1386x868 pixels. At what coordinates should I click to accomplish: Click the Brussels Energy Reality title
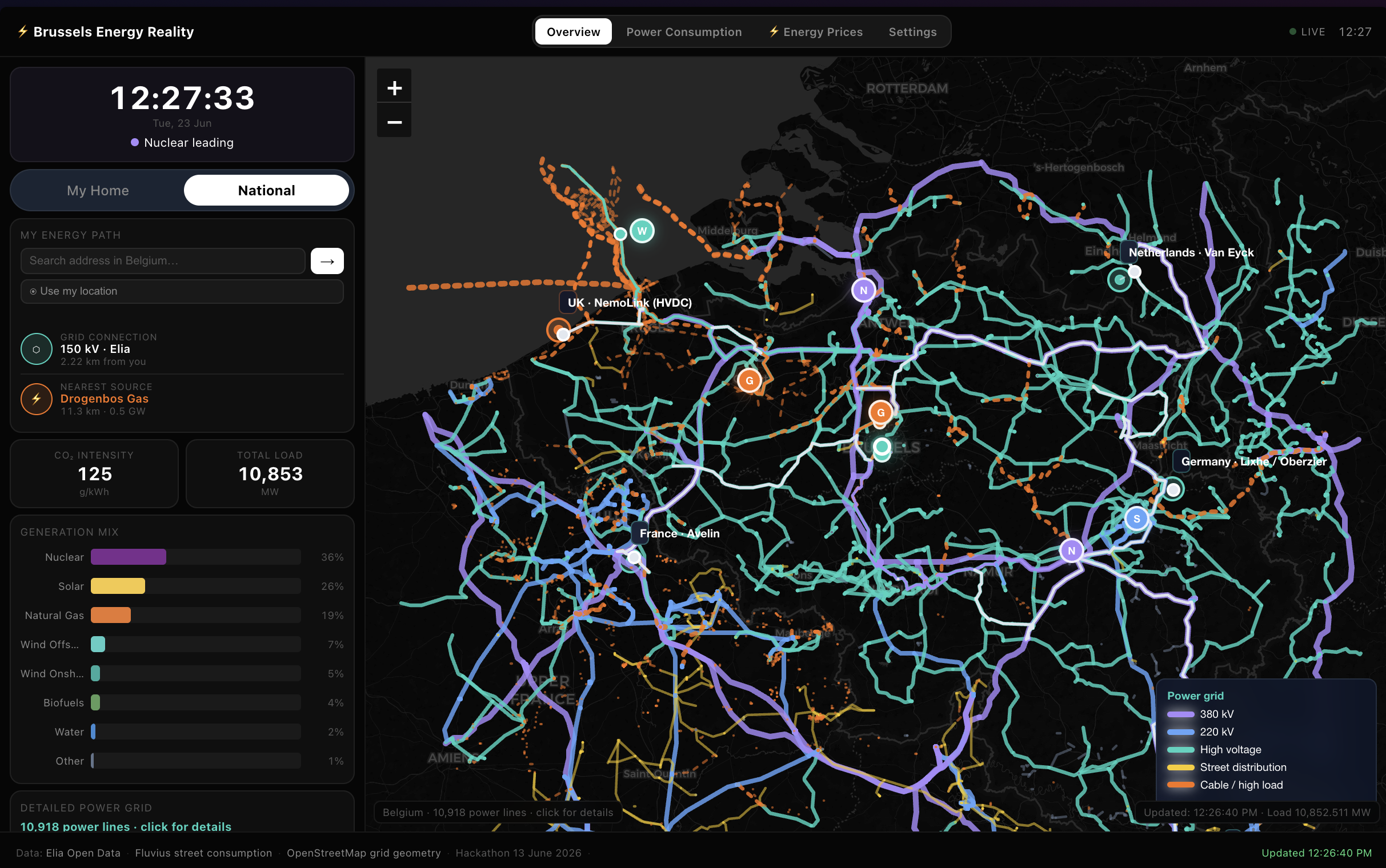114,31
